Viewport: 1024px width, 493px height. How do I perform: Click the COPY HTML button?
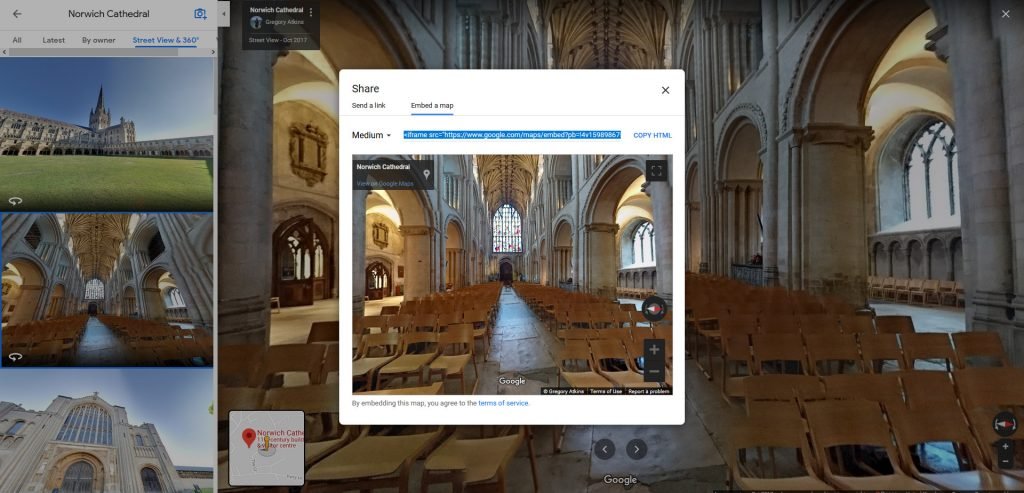[652, 135]
